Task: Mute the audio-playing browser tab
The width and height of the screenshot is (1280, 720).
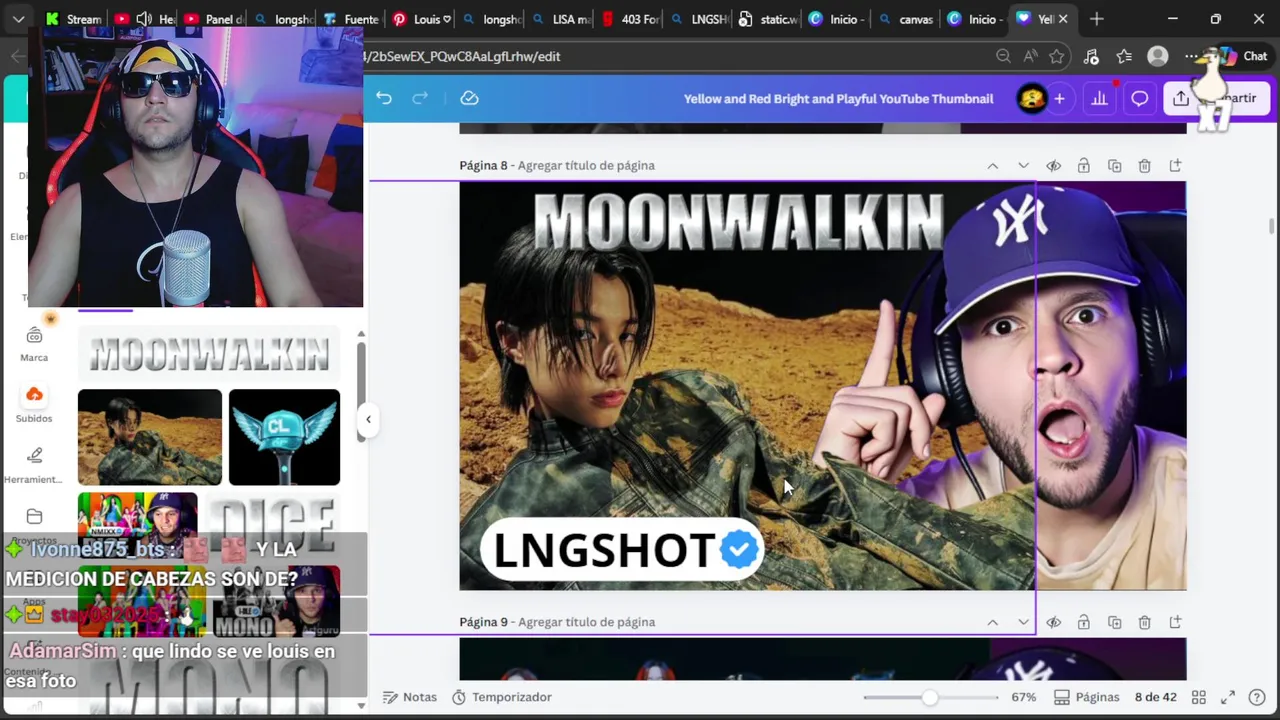Action: [x=144, y=19]
